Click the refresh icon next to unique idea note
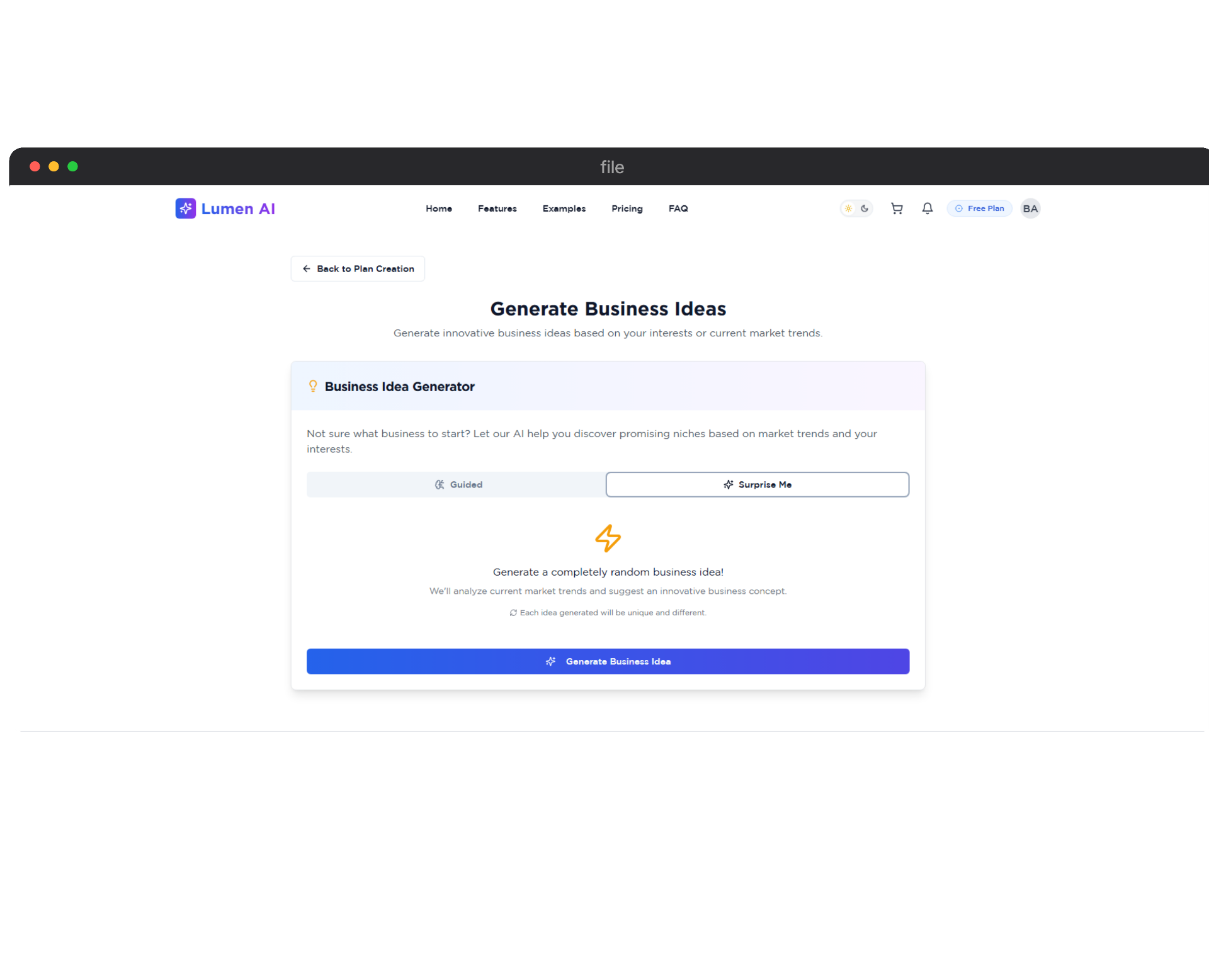The image size is (1209, 980). pyautogui.click(x=513, y=613)
